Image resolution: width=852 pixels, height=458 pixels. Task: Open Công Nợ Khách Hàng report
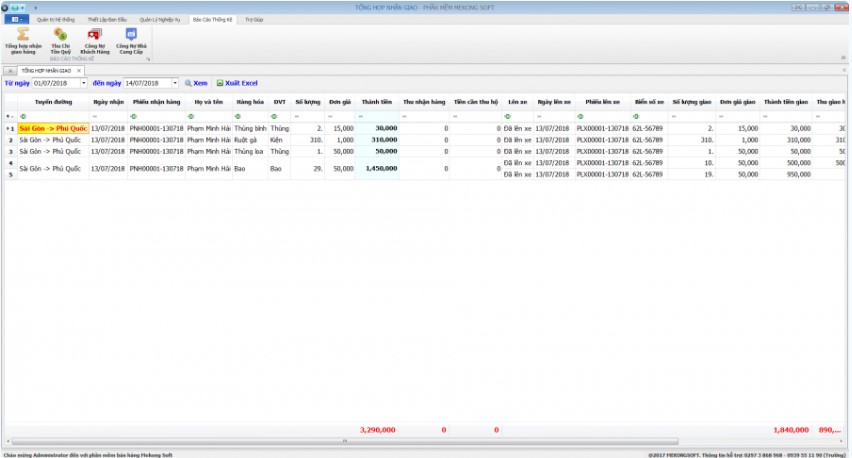(x=95, y=38)
